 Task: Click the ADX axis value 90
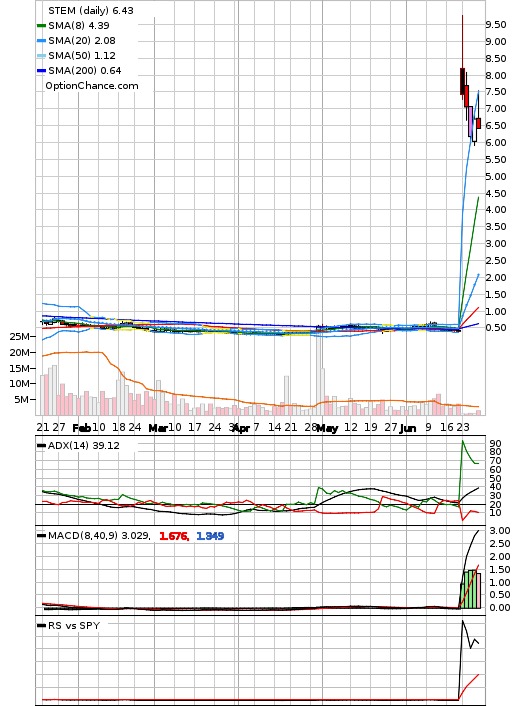[x=496, y=444]
